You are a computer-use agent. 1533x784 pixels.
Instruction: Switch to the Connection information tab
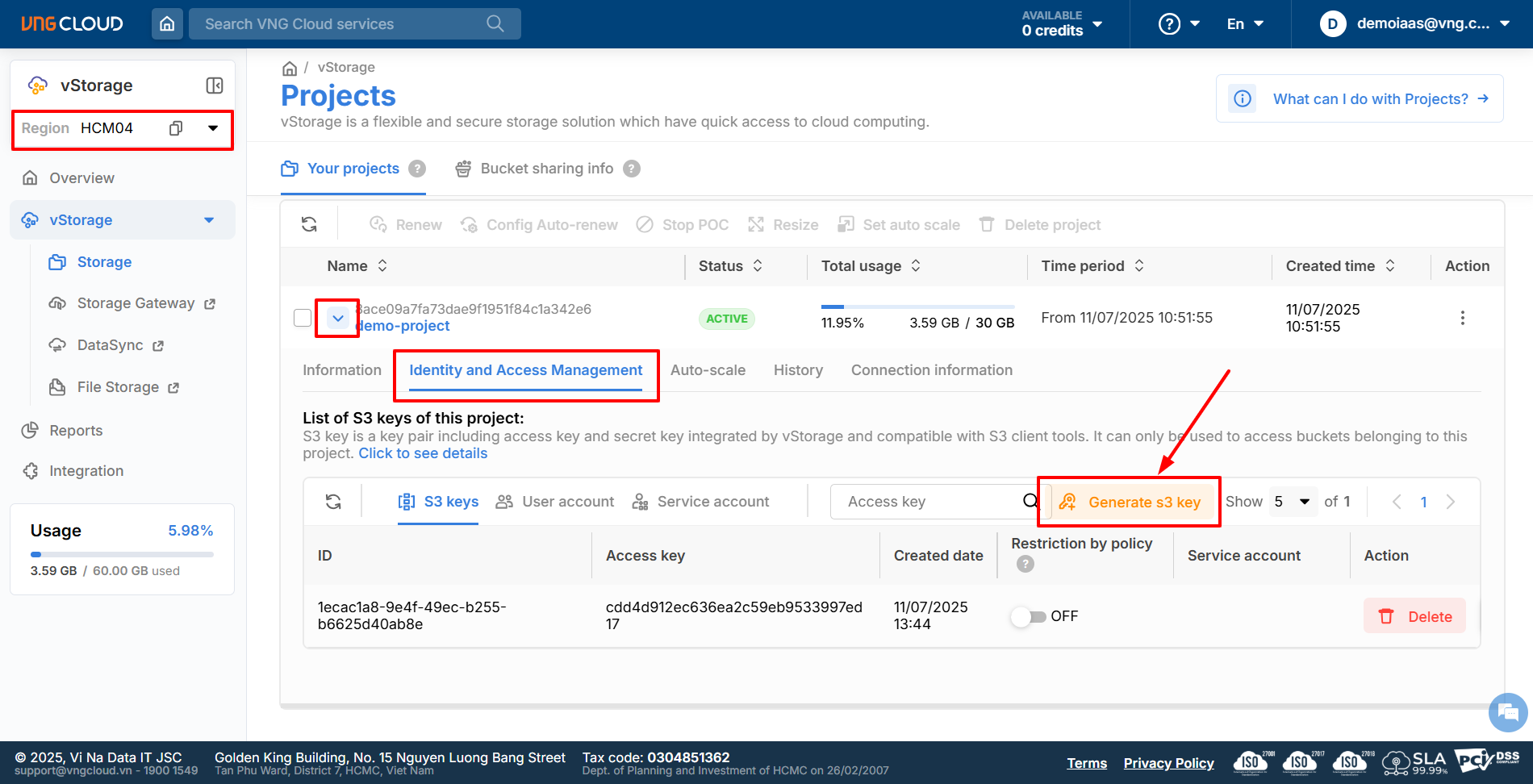coord(931,370)
